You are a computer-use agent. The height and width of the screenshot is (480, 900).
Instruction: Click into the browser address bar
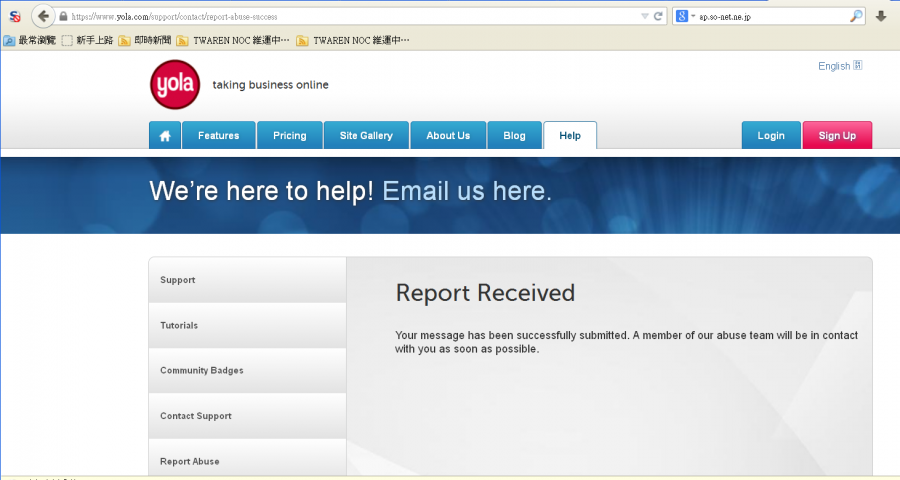[350, 17]
